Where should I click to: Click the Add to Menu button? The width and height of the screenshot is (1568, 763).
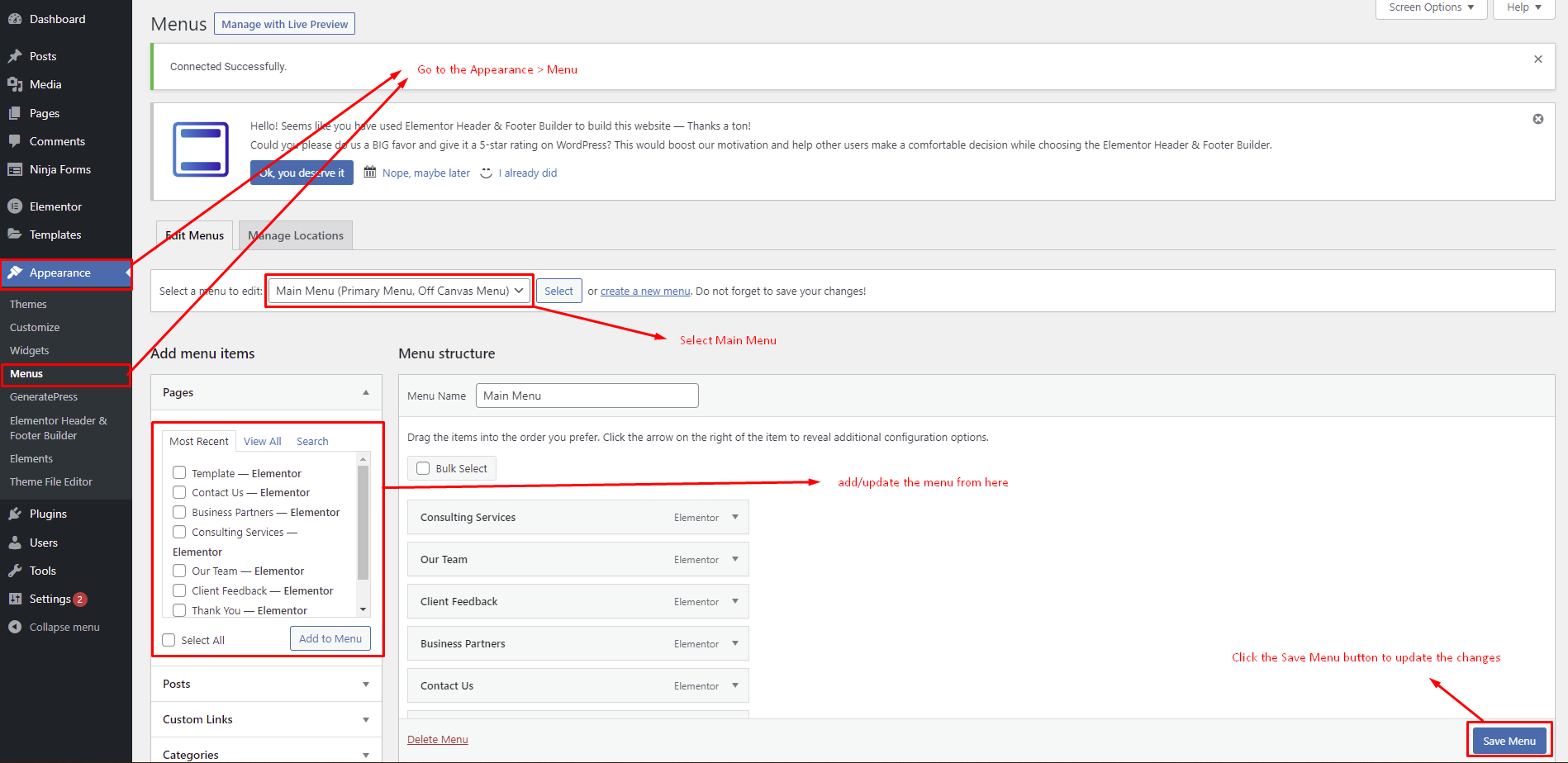point(330,638)
